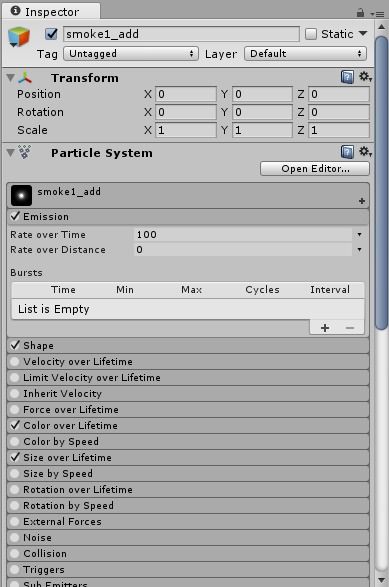The image size is (389, 587).
Task: Disable Size over Lifetime module
Action: pyautogui.click(x=15, y=457)
